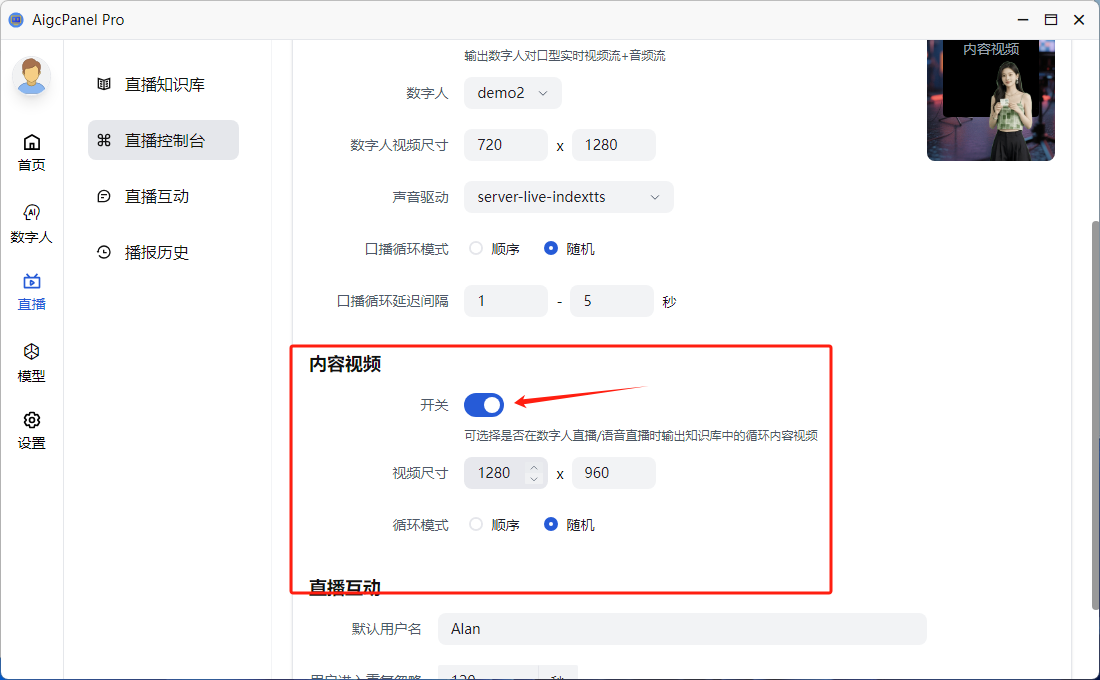Screen dimensions: 1100x680
Task: Select the 数字人 sidebar icon
Action: pyautogui.click(x=31, y=222)
